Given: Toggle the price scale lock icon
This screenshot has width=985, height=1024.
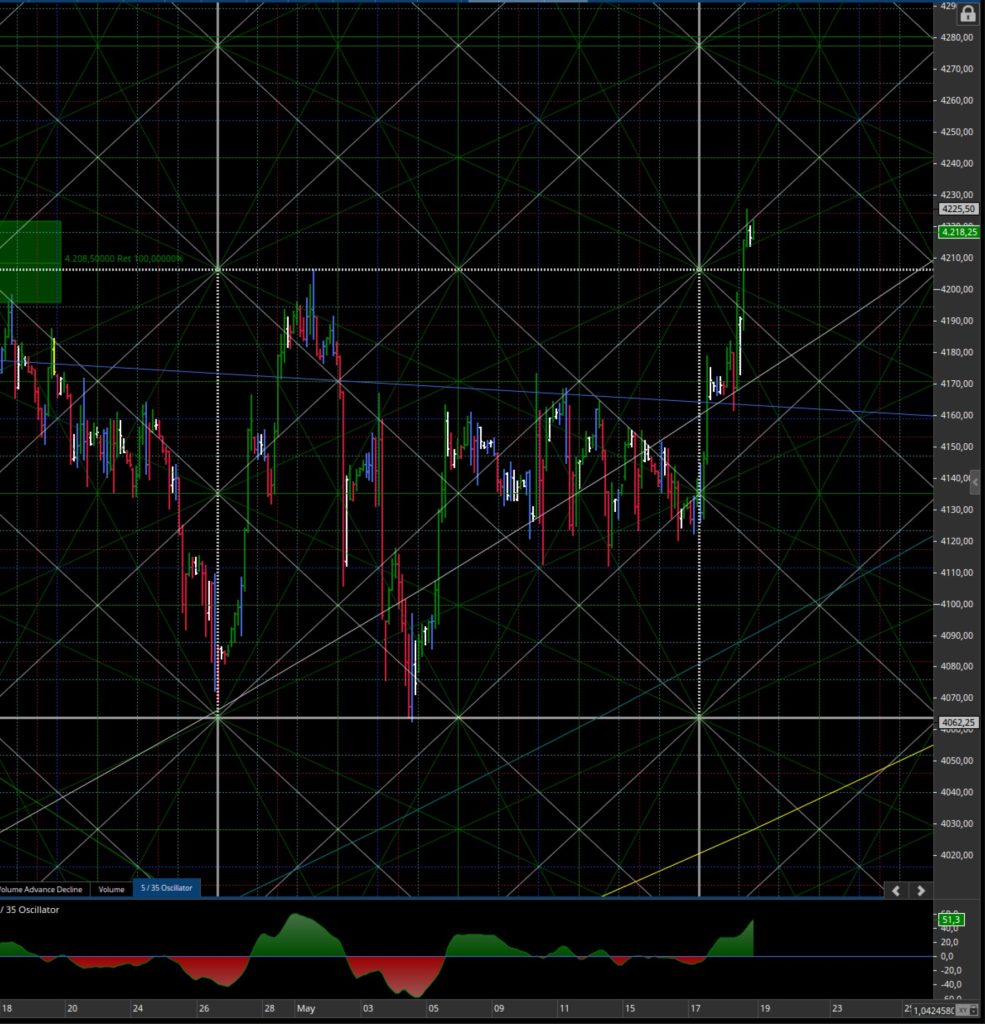Looking at the screenshot, I should click(968, 14).
